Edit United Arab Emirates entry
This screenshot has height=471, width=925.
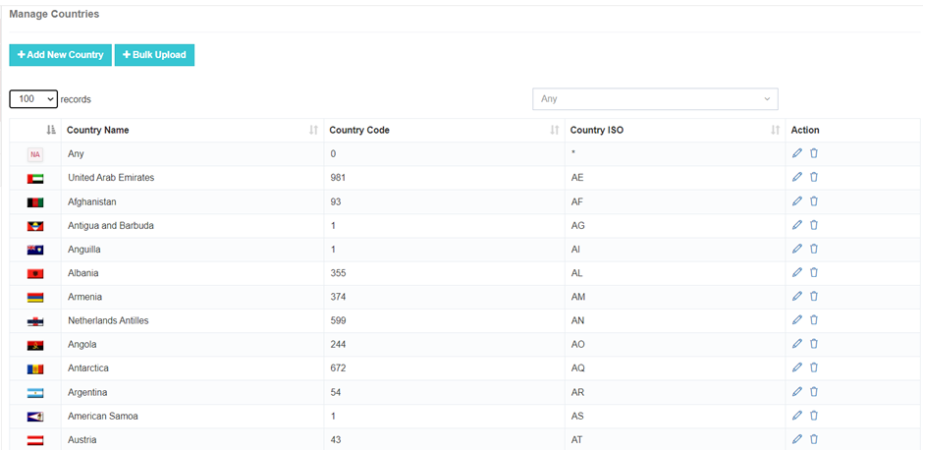click(x=797, y=177)
